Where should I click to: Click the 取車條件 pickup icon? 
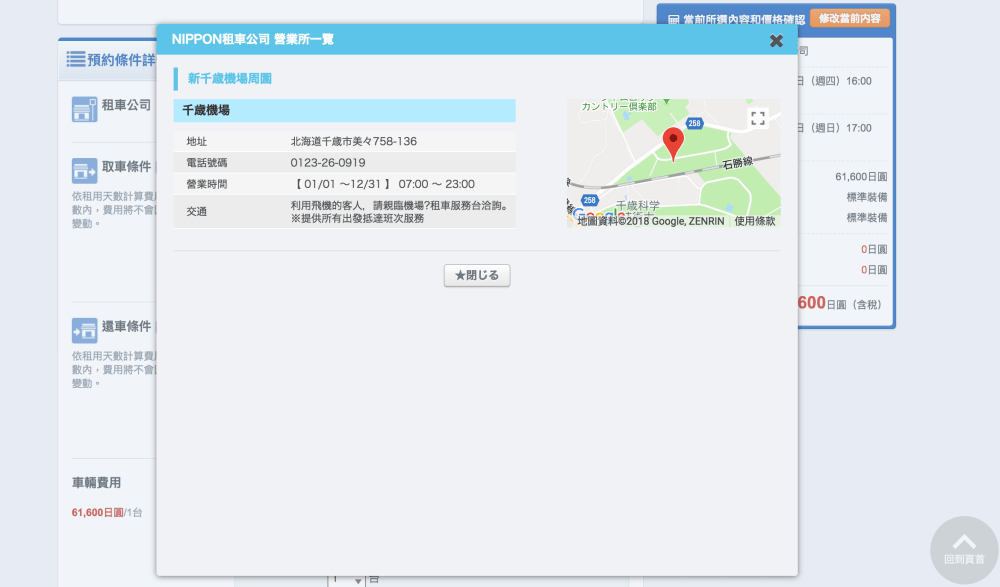(x=84, y=169)
